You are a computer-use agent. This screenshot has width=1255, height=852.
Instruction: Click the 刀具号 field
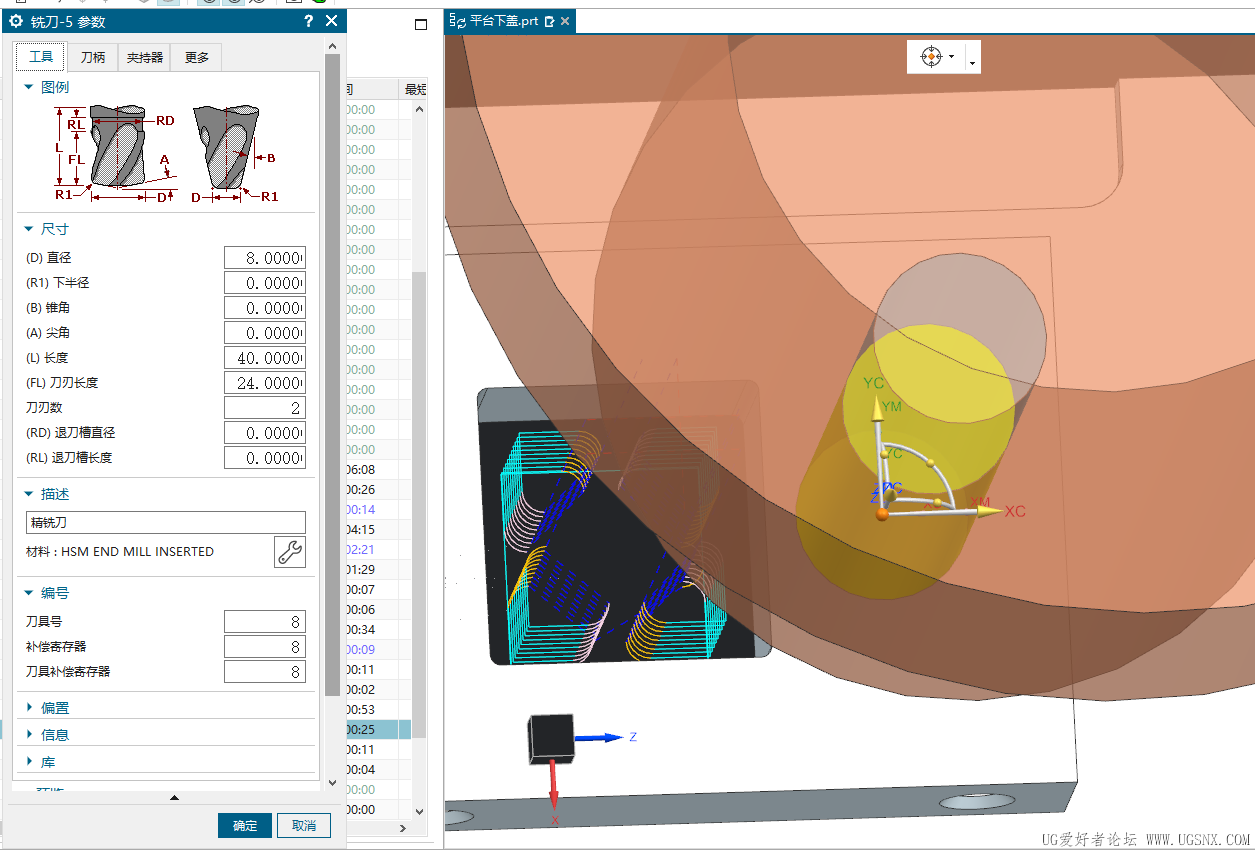click(x=265, y=622)
